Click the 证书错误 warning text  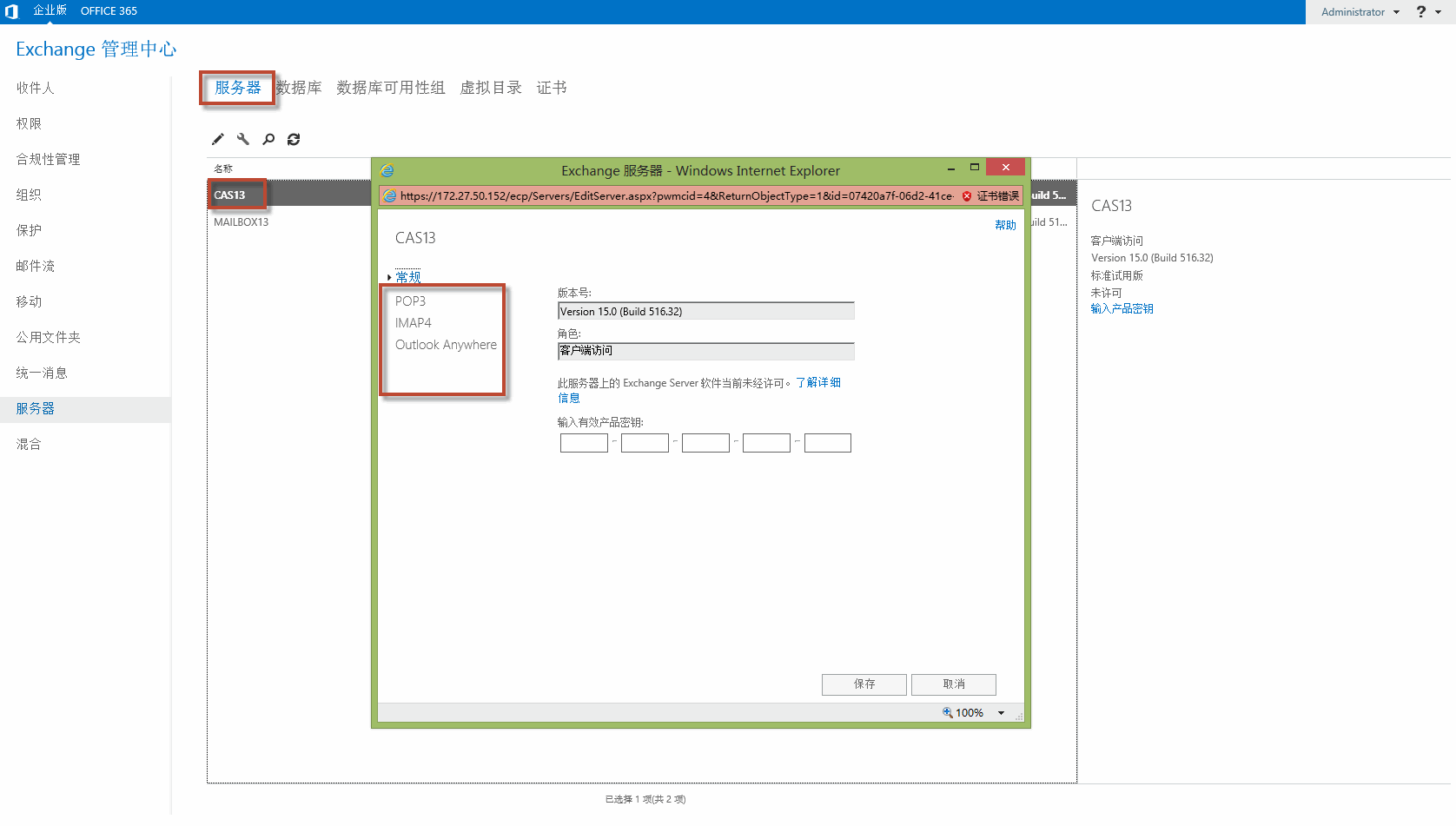997,196
